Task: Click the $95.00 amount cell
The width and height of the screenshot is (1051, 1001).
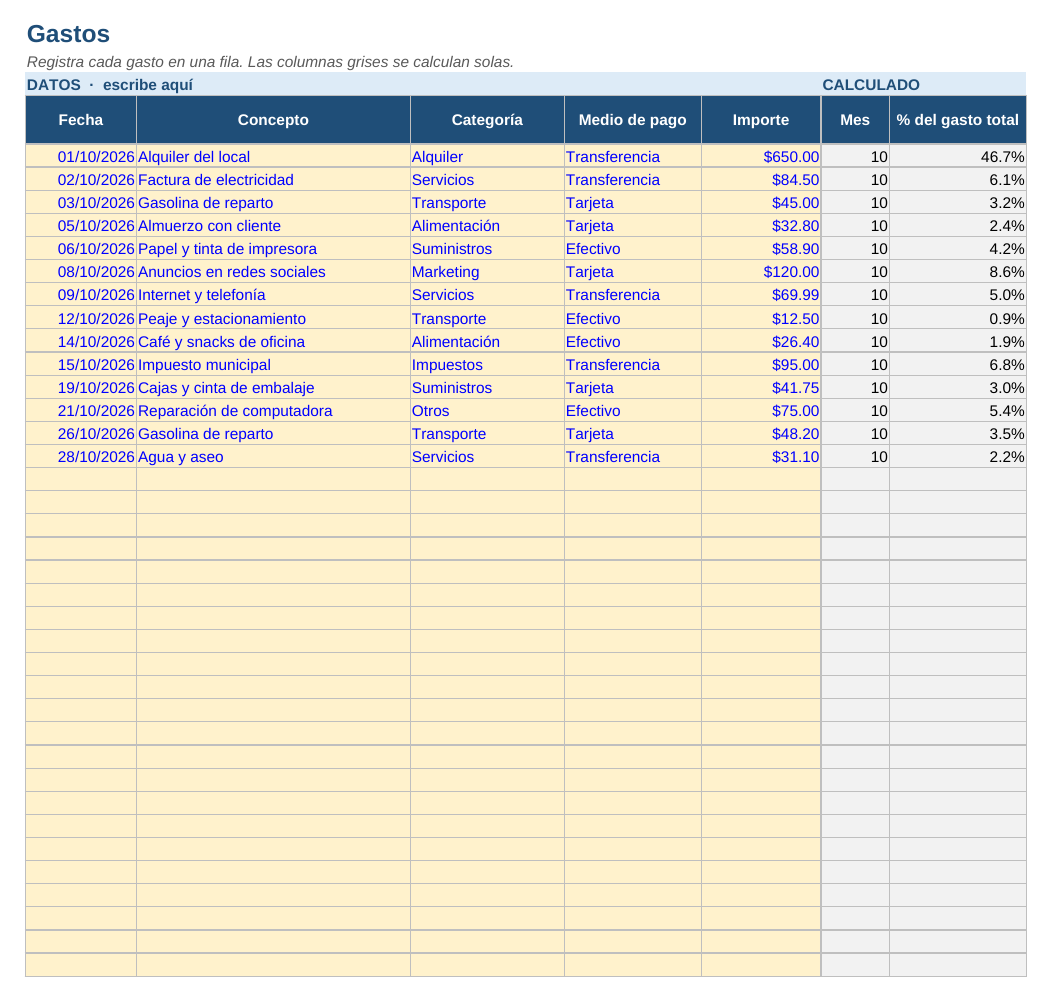Action: click(x=761, y=365)
